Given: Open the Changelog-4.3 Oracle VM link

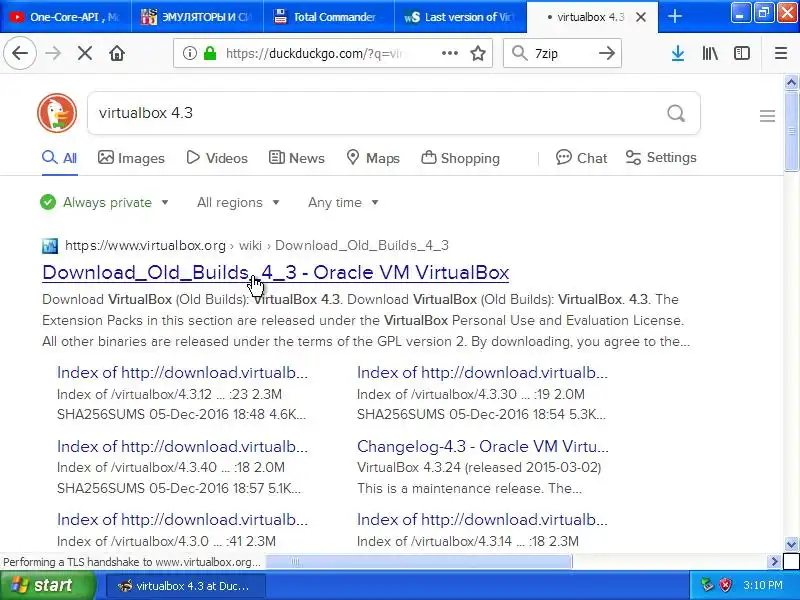Looking at the screenshot, I should coord(483,446).
